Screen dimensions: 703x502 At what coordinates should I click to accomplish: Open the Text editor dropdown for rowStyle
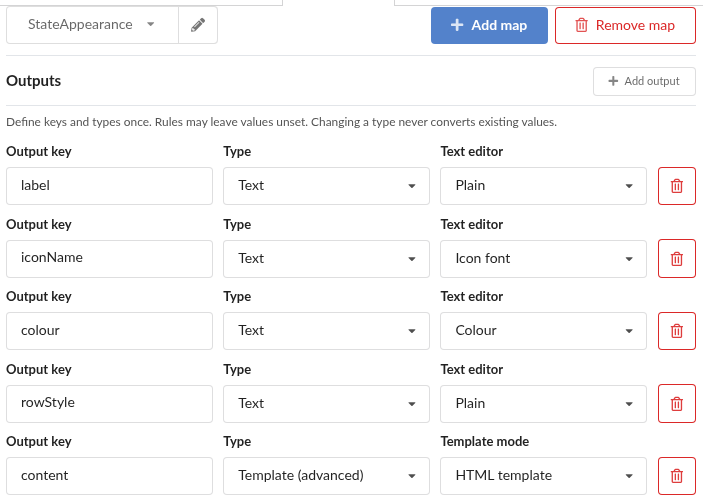(x=543, y=403)
